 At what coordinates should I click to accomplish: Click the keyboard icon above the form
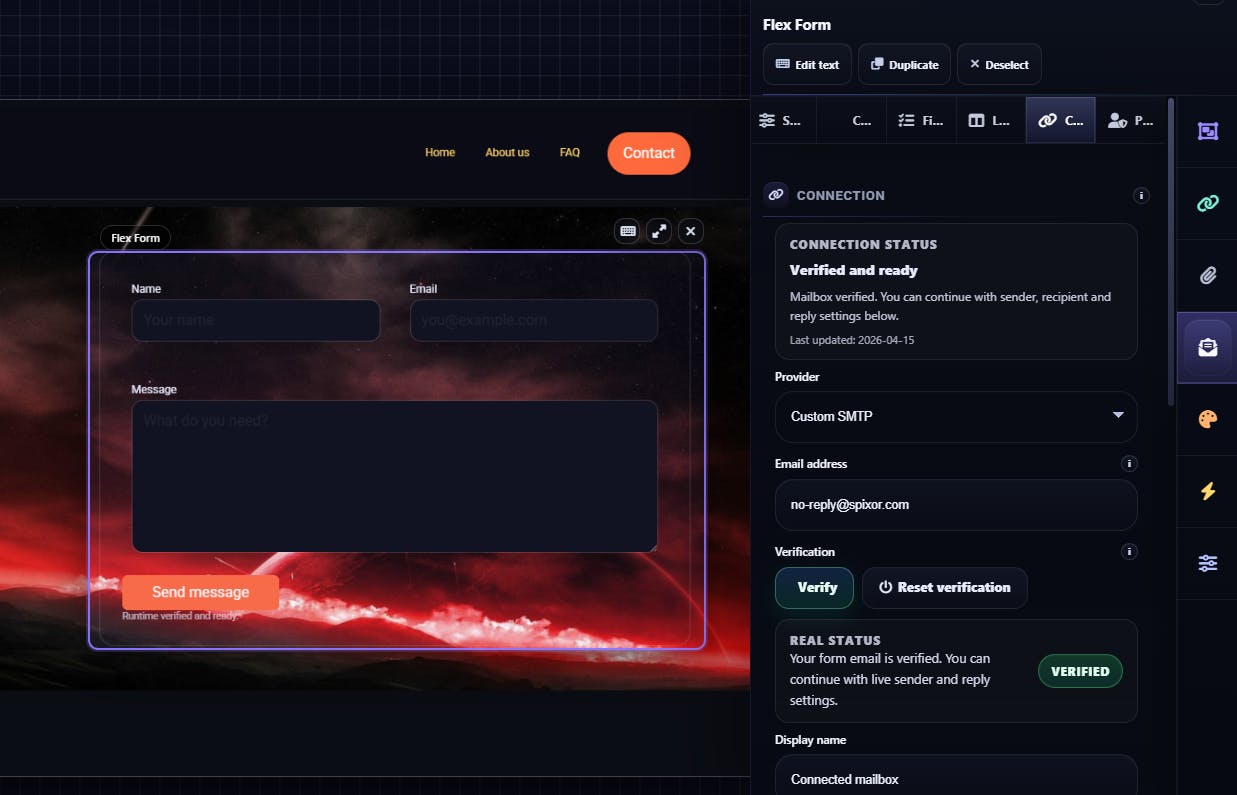tap(627, 231)
